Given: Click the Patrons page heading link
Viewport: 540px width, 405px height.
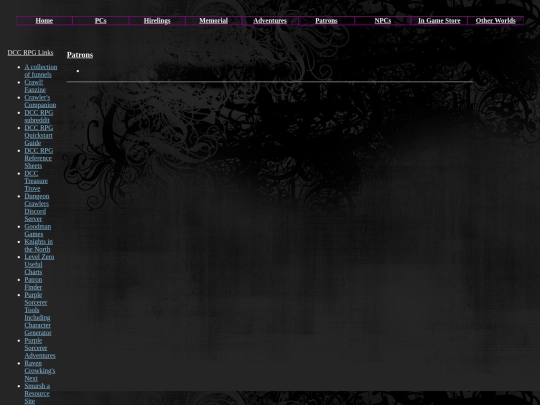Looking at the screenshot, I should [x=80, y=55].
